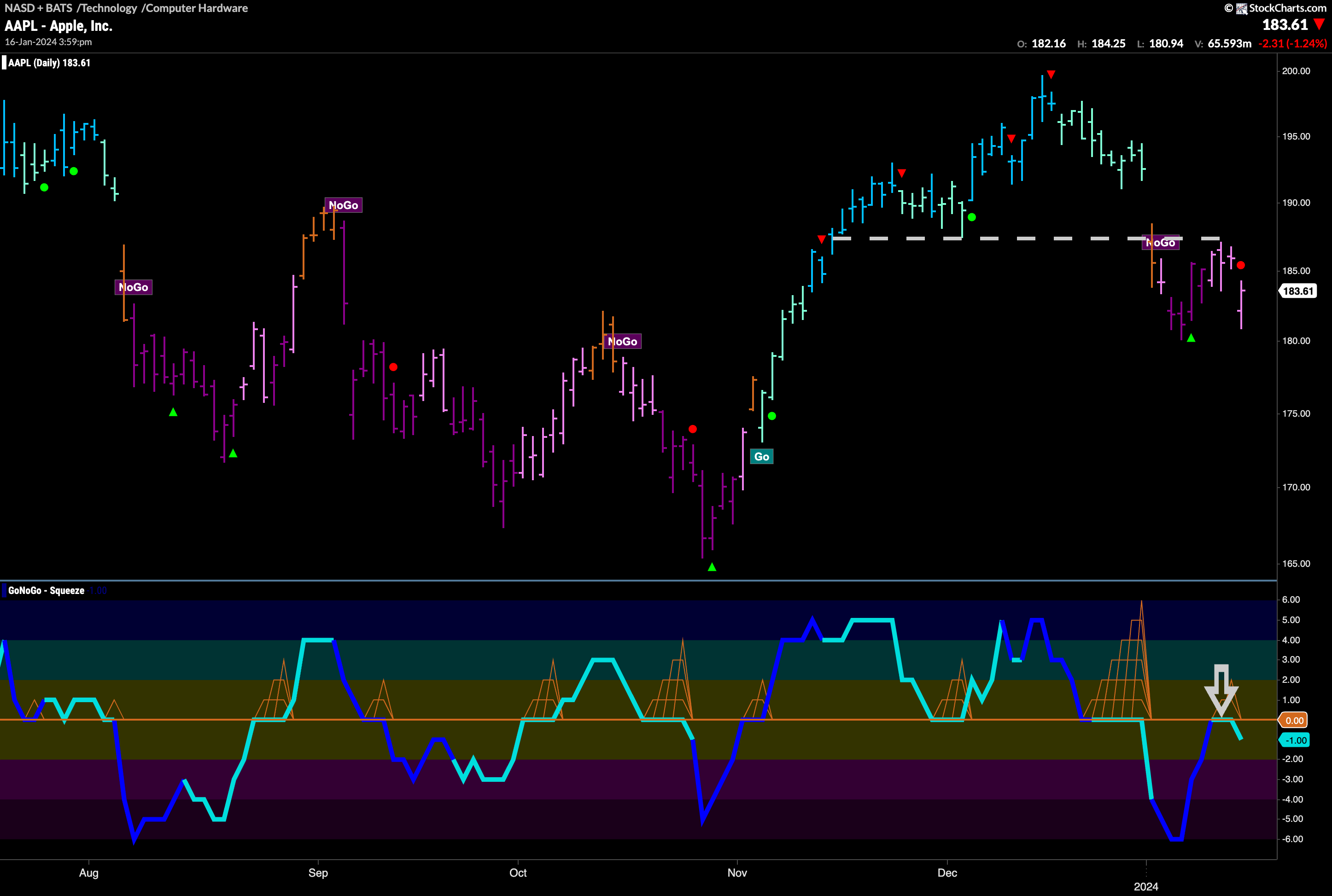Click the cyan -1.00 oscillator value tag

[1294, 740]
